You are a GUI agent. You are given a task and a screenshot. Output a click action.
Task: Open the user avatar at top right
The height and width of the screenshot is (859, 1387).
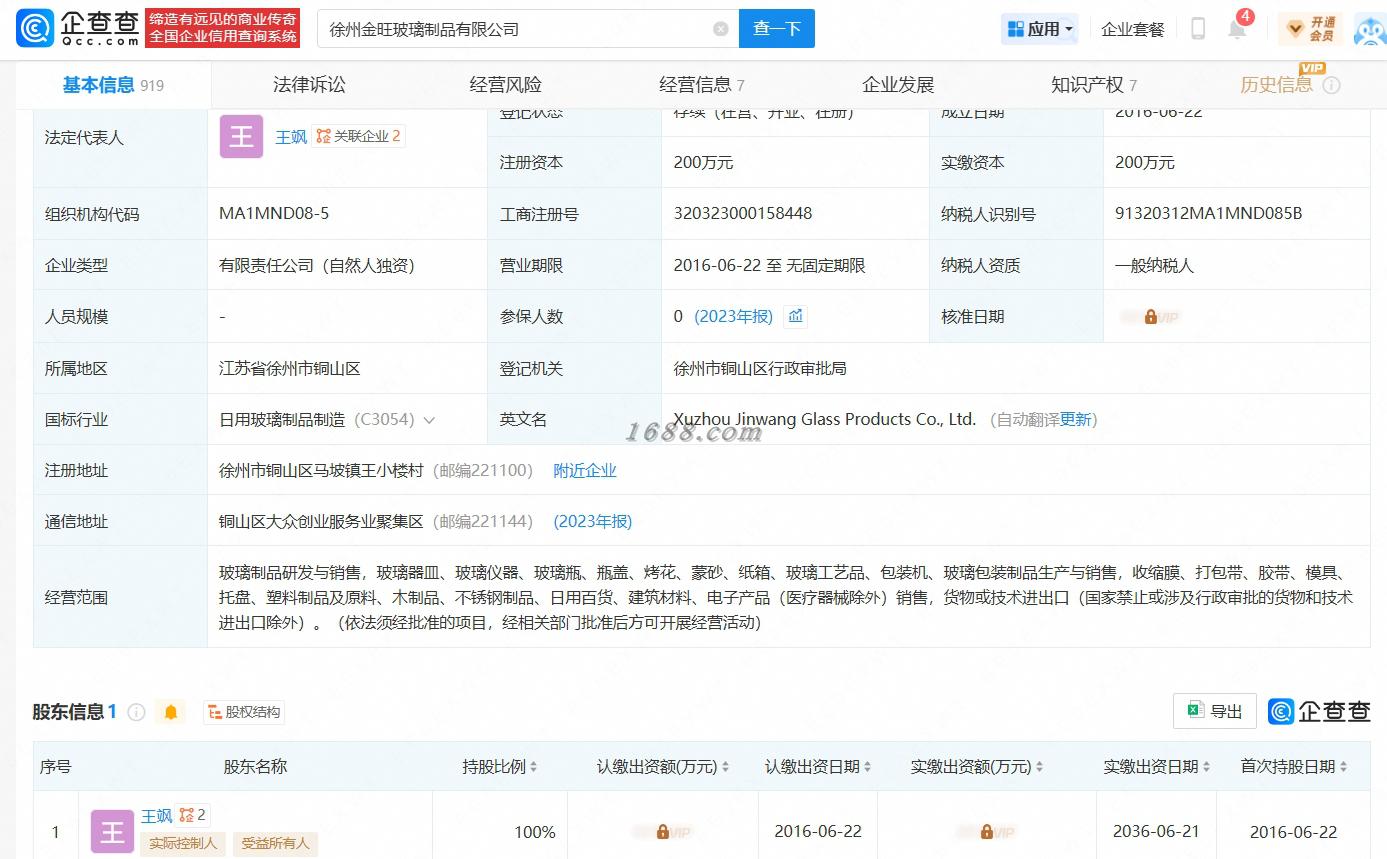coord(1370,29)
